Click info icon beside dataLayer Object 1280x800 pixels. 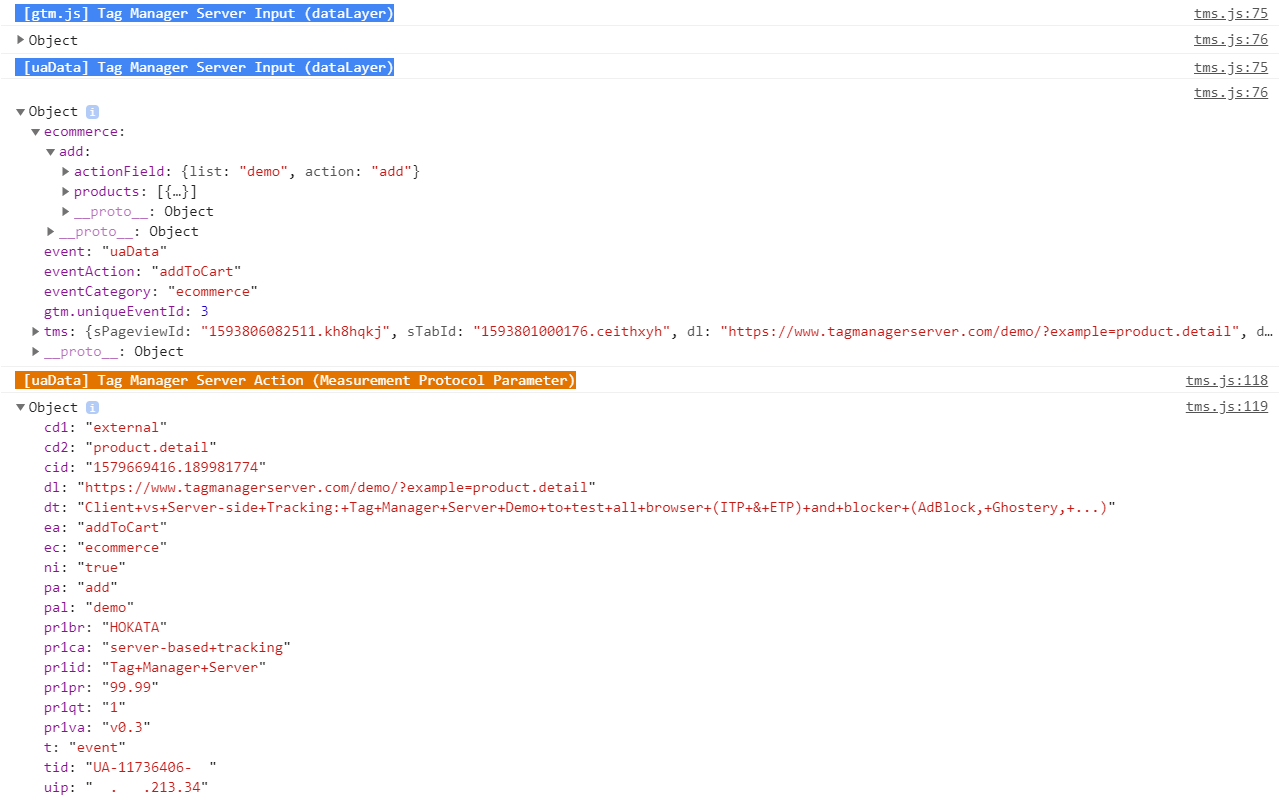click(92, 112)
